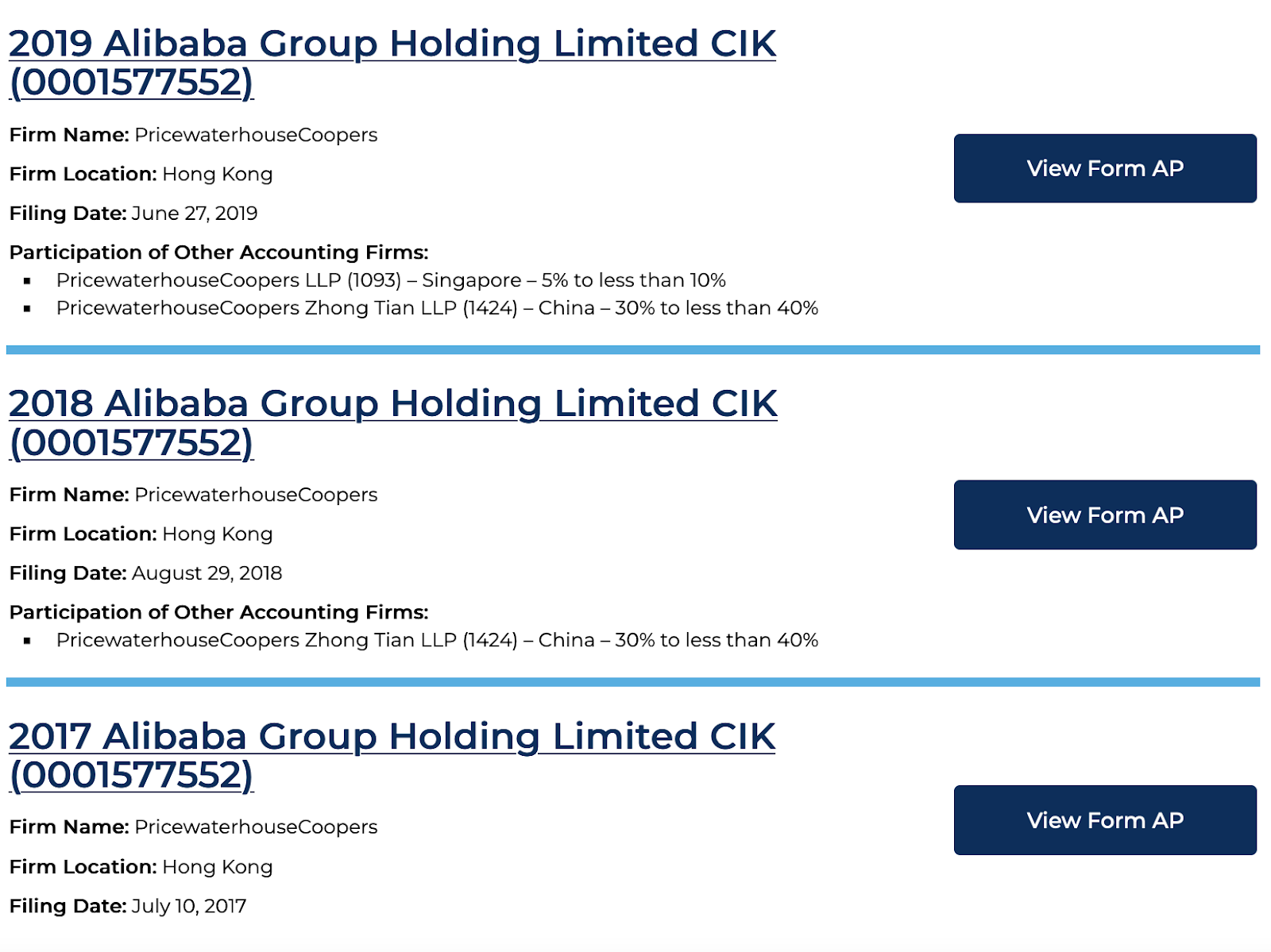Click the June 27, 2019 filing date
This screenshot has width=1271, height=952.
click(x=194, y=214)
